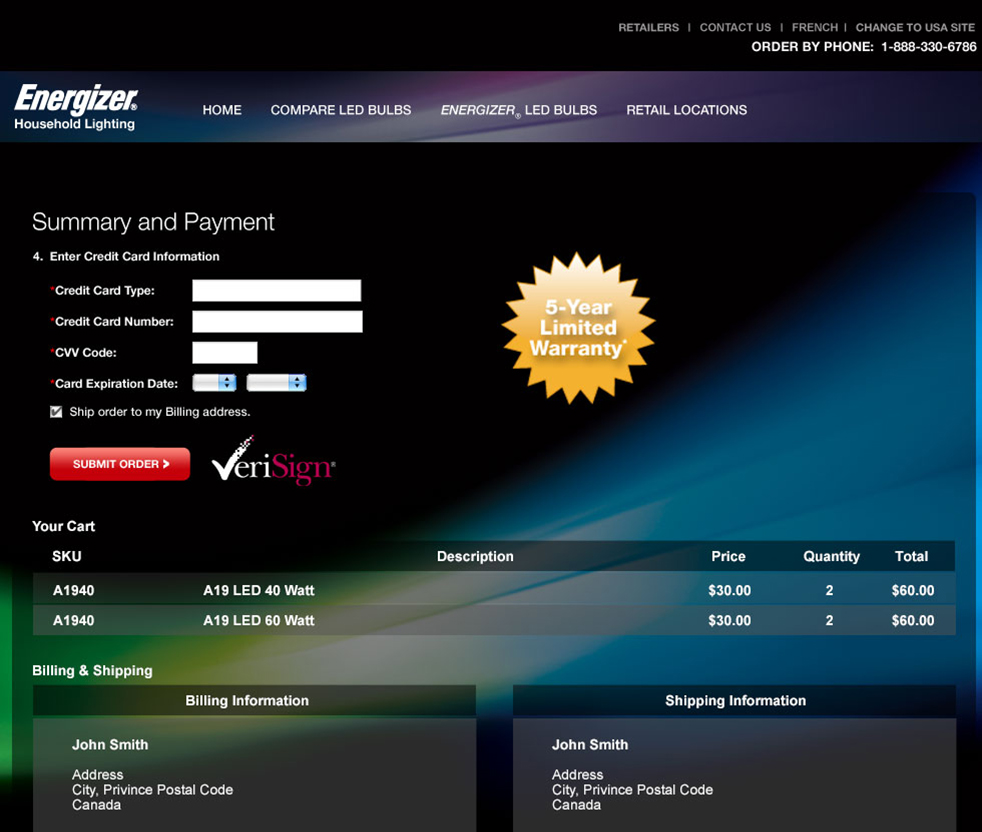Click the 5-Year Limited Warranty badge
Viewport: 982px width, 832px height.
(578, 327)
